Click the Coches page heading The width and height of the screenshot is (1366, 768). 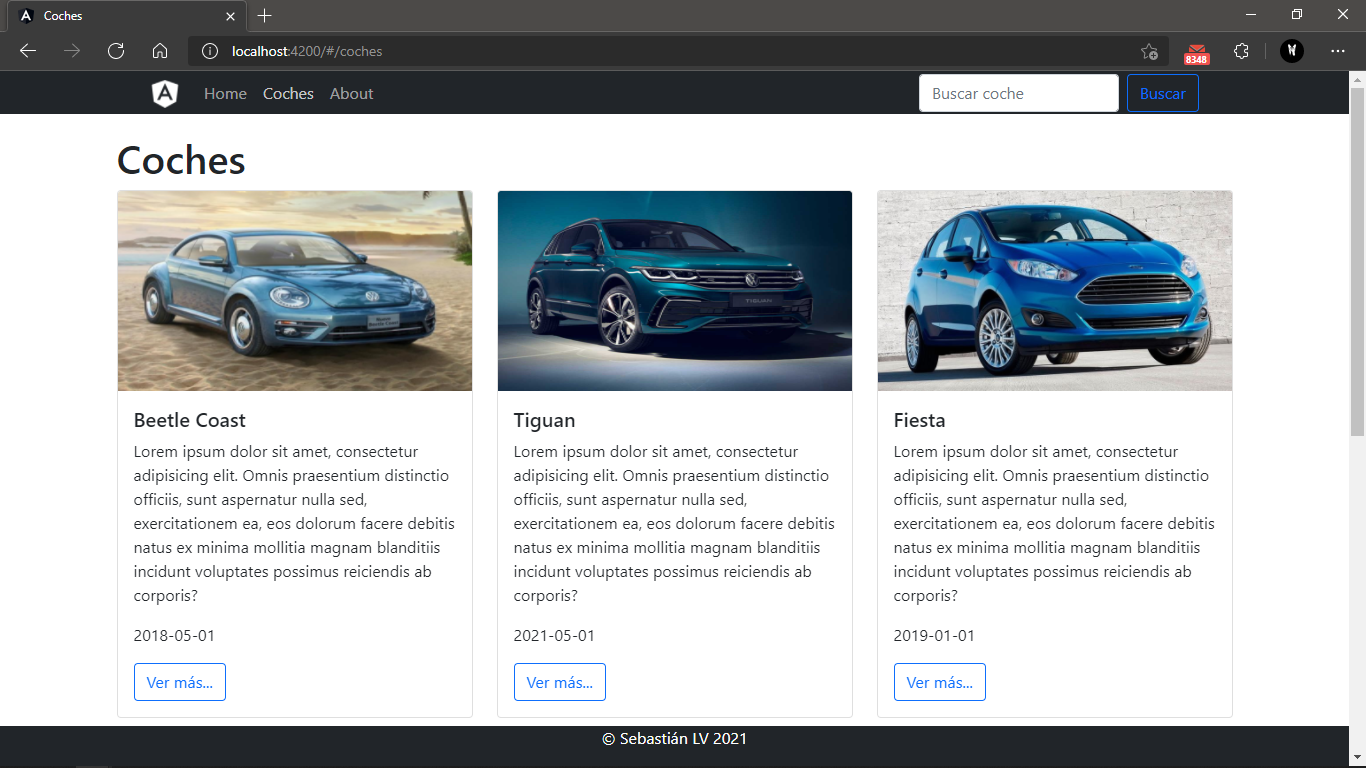coord(181,160)
